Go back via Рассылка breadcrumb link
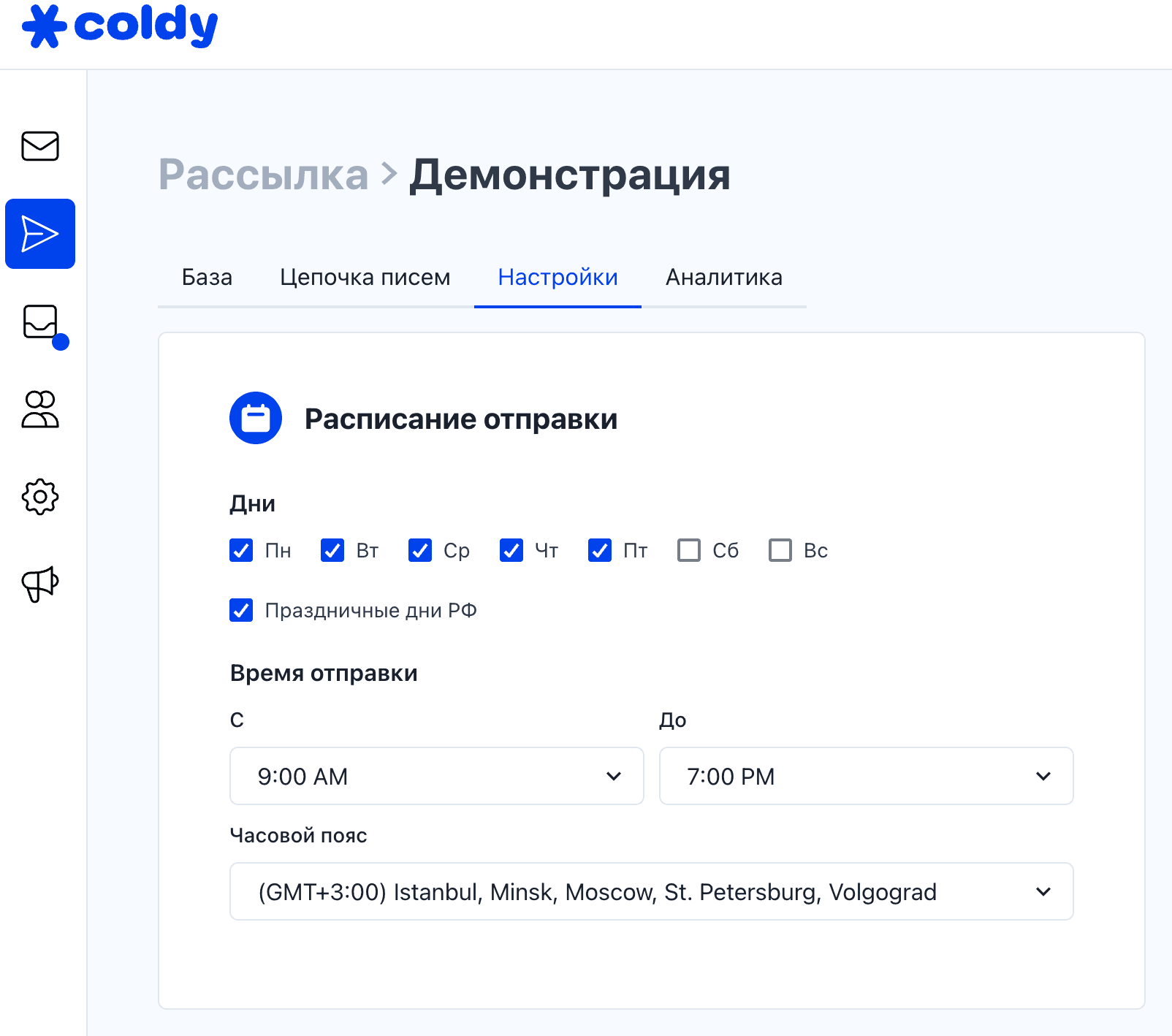Screen dimensions: 1172x1036 (263, 175)
